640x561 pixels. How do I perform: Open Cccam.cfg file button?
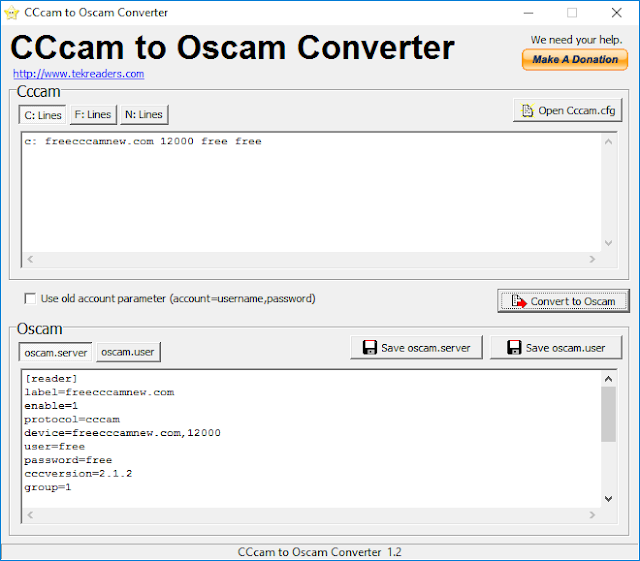568,110
